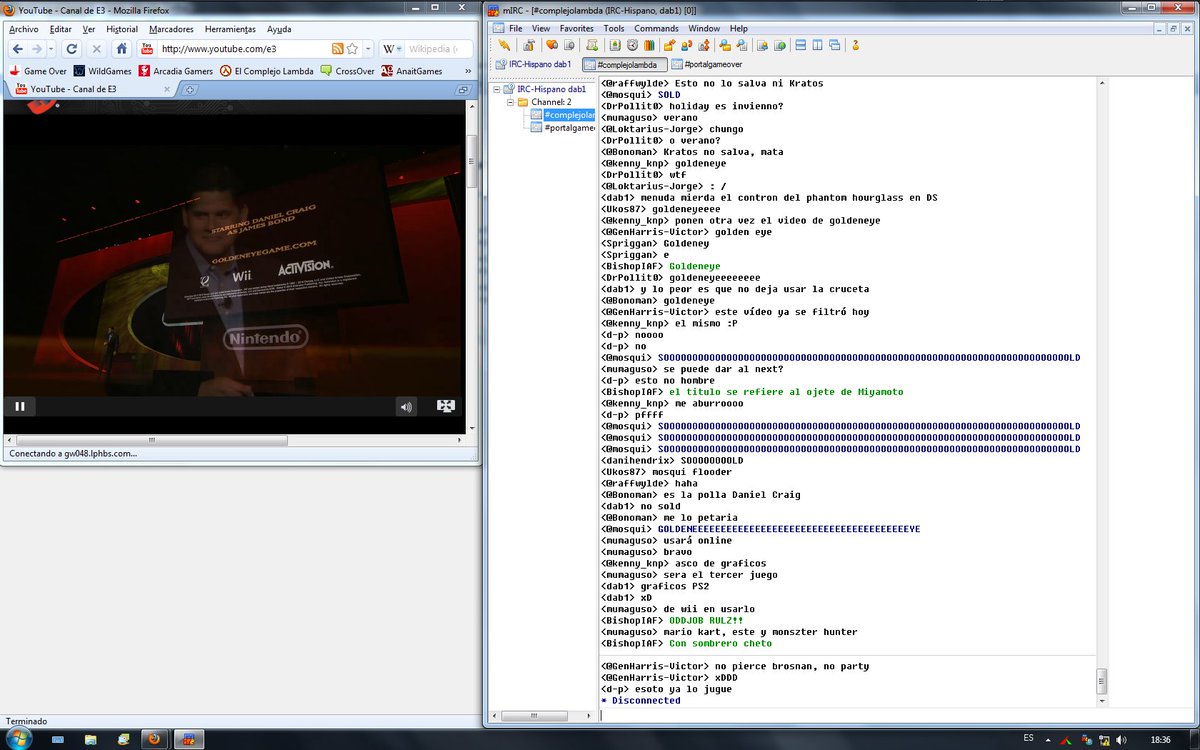Open mIRC Log Files icon
Screen dimensions: 1200x750
tap(742, 45)
